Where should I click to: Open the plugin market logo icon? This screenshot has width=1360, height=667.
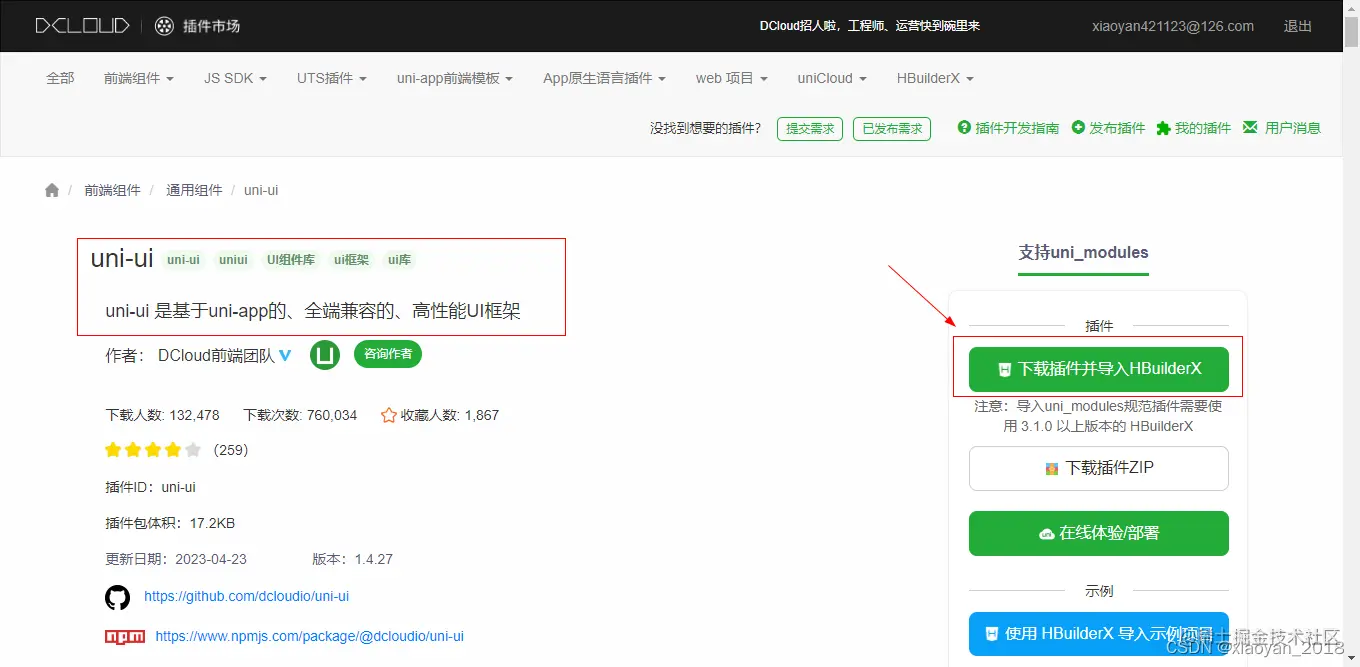pyautogui.click(x=165, y=26)
